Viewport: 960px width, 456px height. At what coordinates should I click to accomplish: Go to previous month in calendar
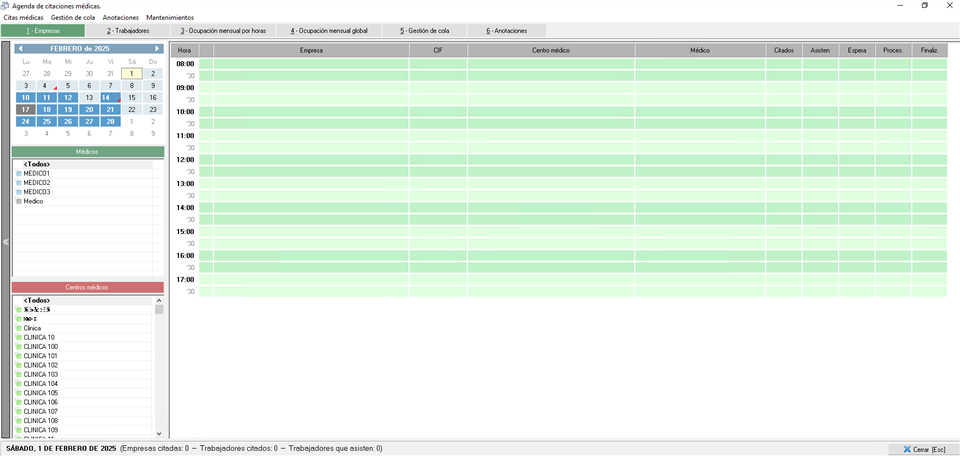point(19,49)
